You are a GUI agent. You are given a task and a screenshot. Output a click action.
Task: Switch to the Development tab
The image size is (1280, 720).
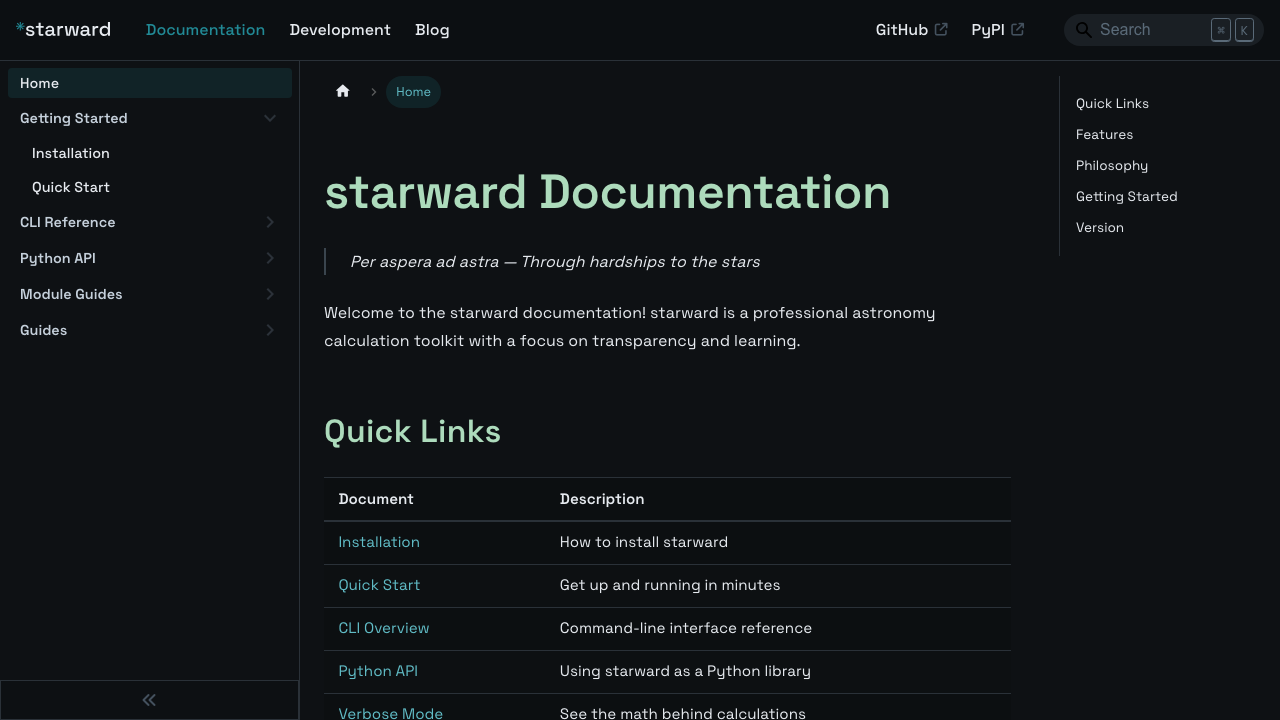pos(340,30)
